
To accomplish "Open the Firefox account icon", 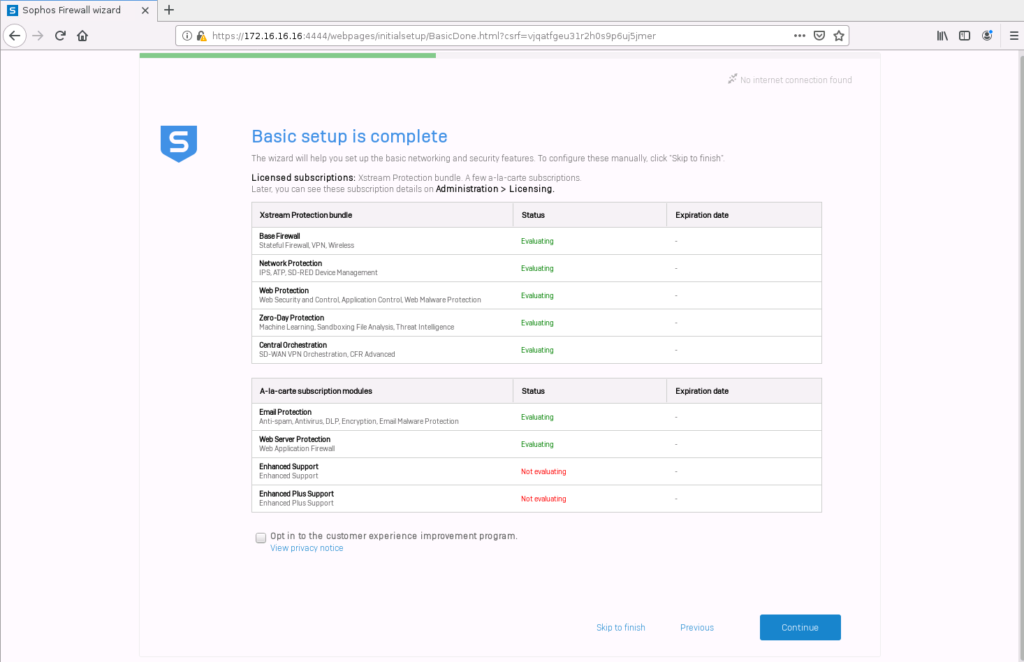I will point(987,36).
